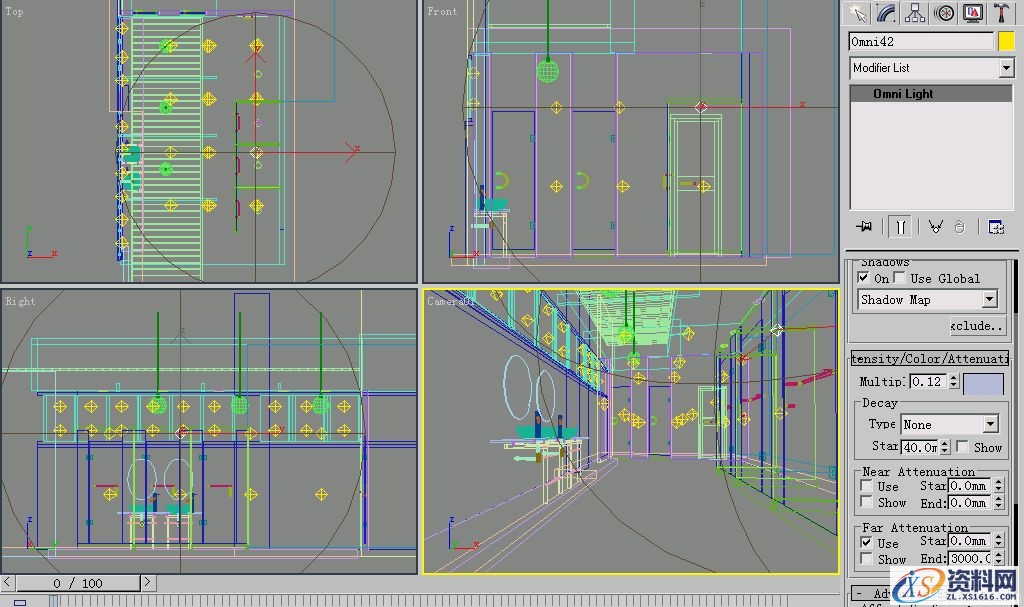Open the Hierarchy panel
1024x607 pixels.
click(915, 12)
